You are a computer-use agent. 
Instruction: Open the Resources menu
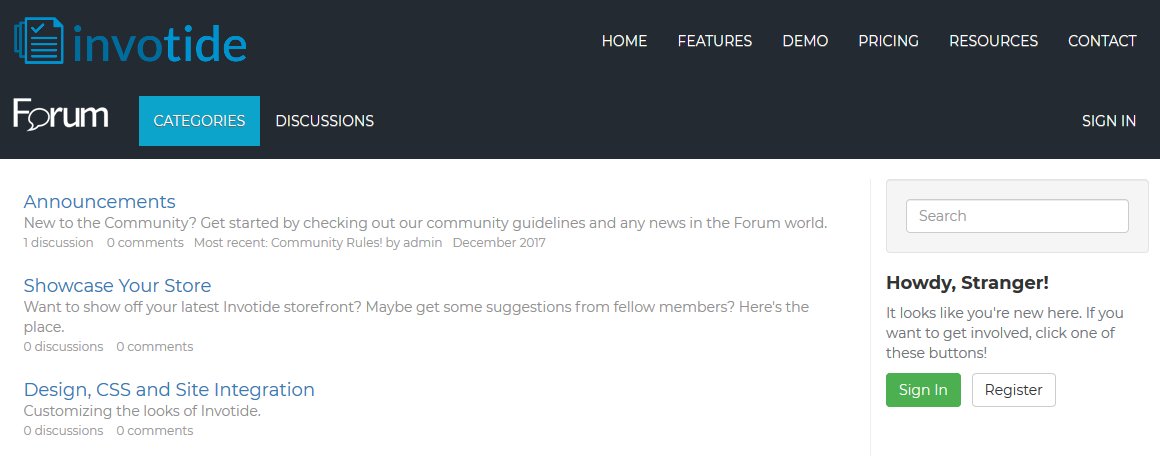(993, 41)
